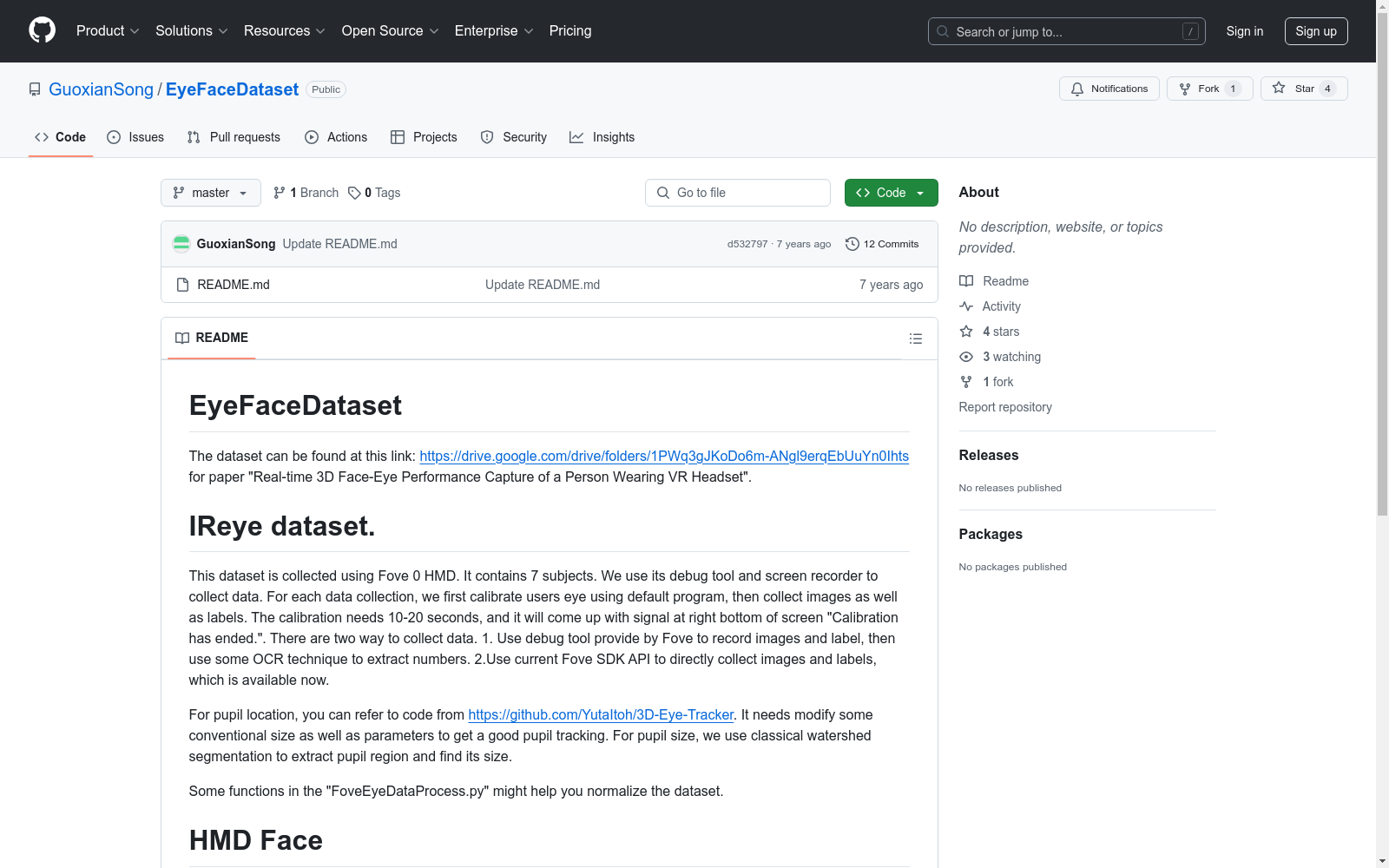Image resolution: width=1389 pixels, height=868 pixels.
Task: Click the fork icon beside 1 fork
Action: coord(966,382)
